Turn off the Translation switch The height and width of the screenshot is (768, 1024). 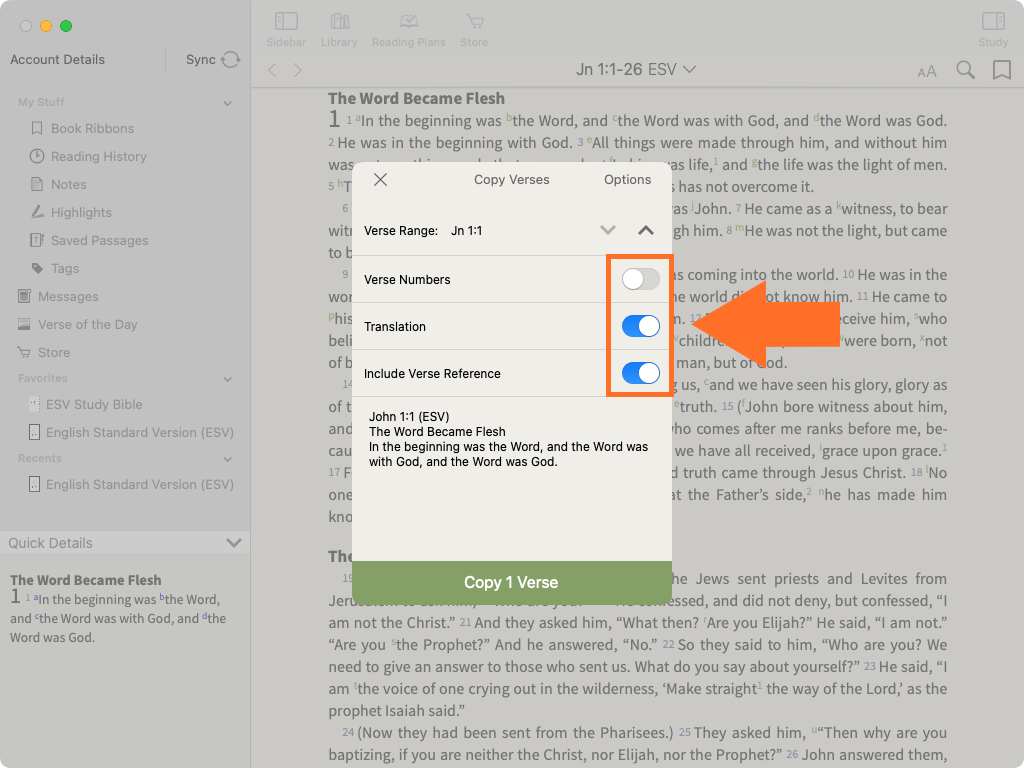coord(640,326)
